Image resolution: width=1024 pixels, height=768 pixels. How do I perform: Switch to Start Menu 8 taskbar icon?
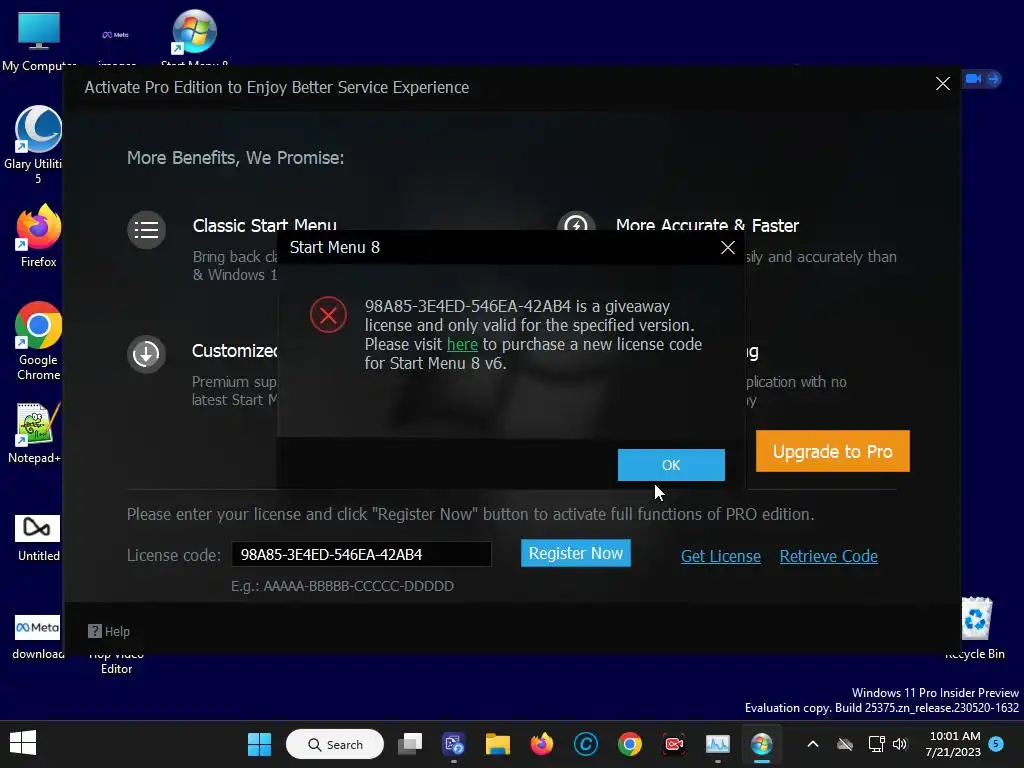761,744
